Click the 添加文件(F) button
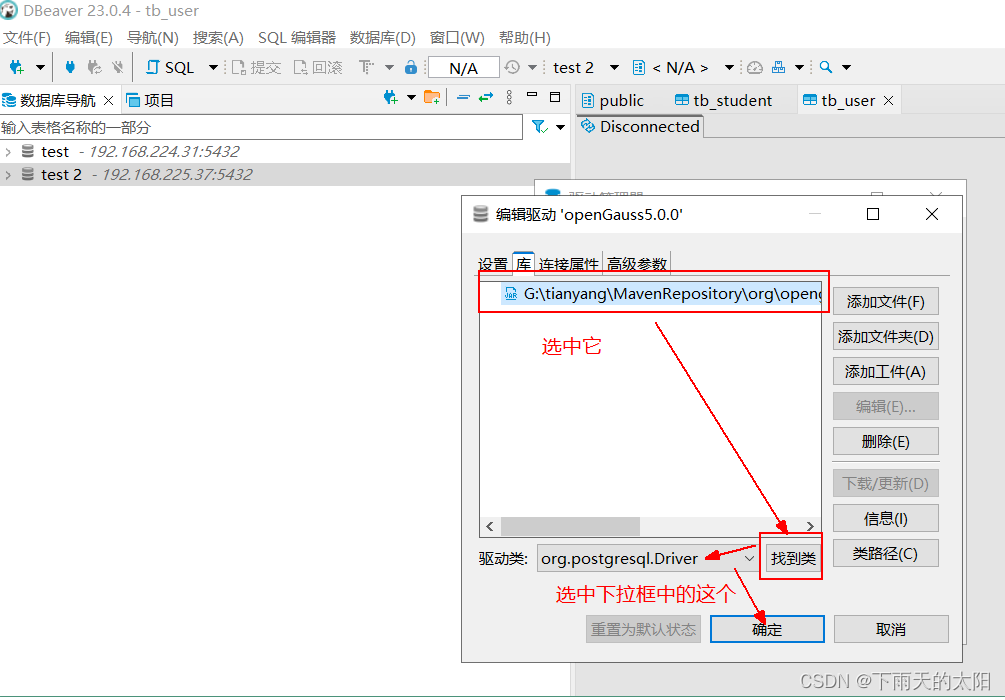Screen dimensions: 1005x700 [886, 301]
